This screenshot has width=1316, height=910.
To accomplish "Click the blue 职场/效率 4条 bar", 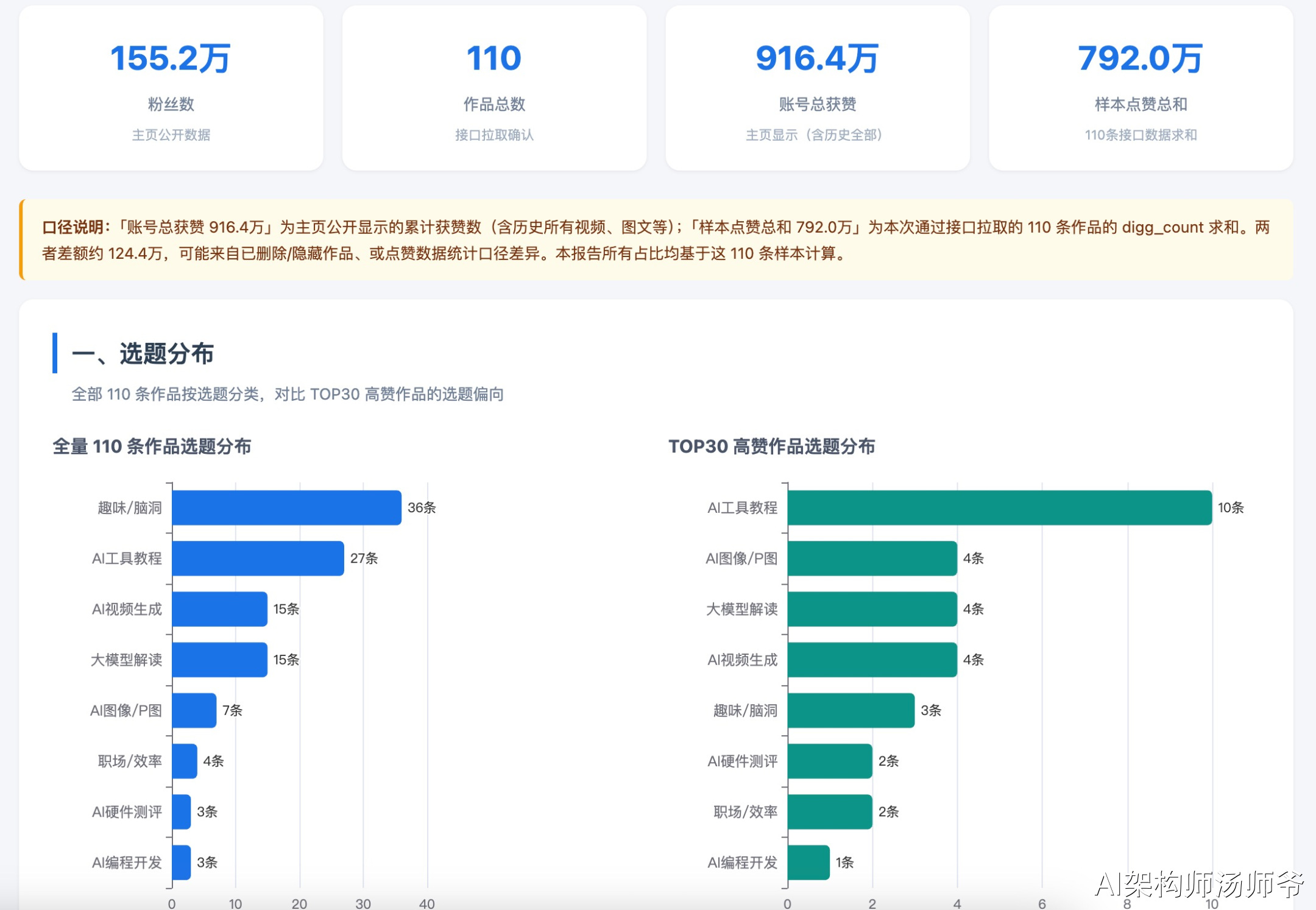I will point(185,761).
